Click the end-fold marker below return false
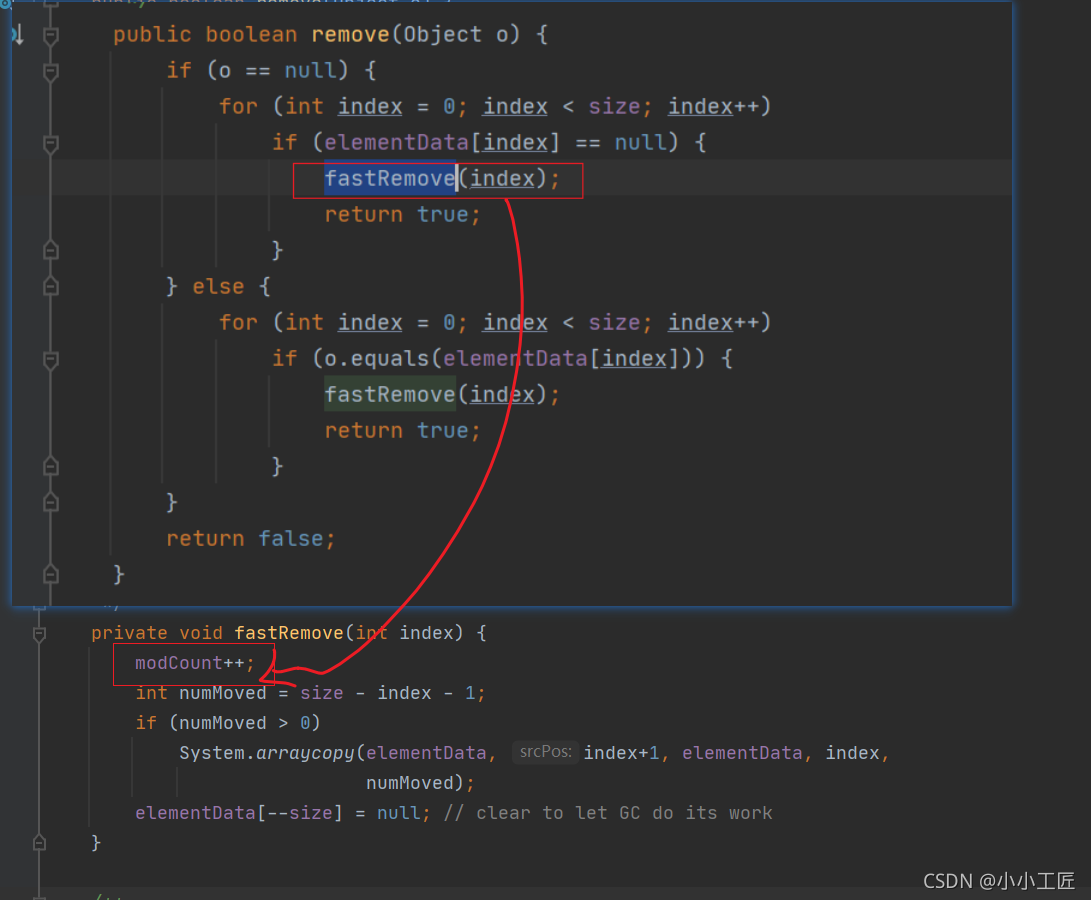The image size is (1091, 900). pos(50,573)
